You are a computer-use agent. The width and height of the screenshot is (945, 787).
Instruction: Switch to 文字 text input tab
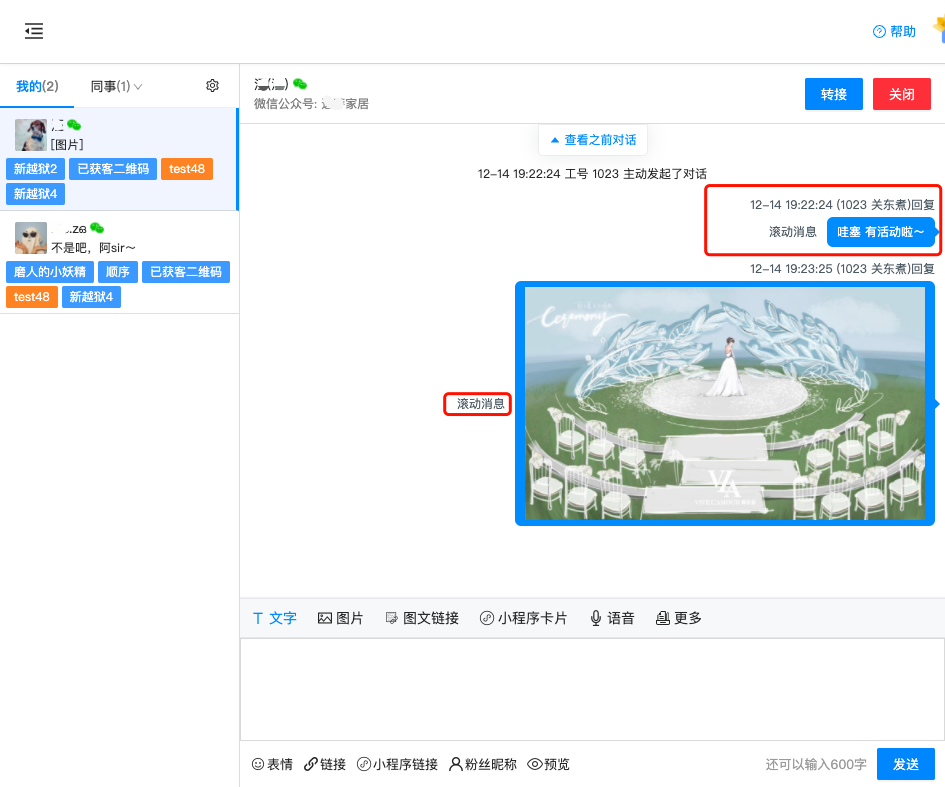point(274,618)
